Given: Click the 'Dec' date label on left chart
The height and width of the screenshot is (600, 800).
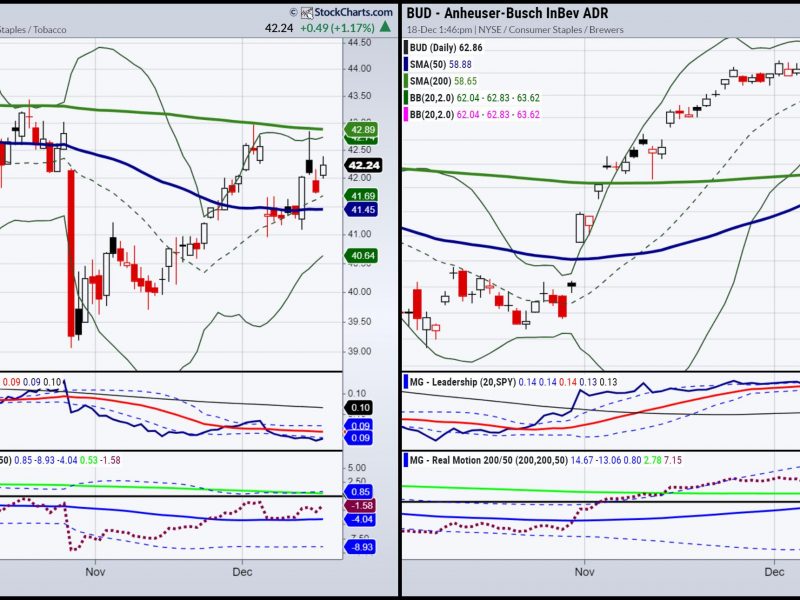Looking at the screenshot, I should click(x=242, y=572).
